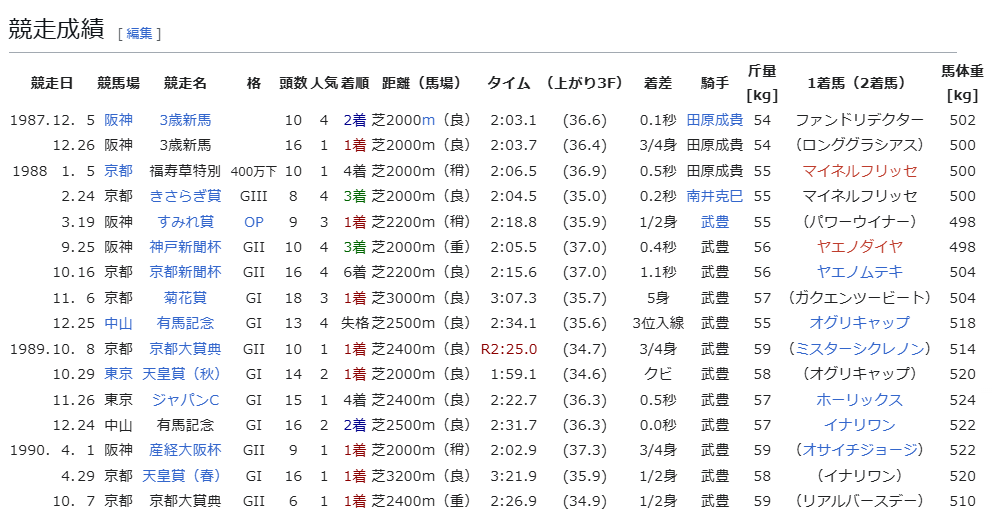Open the ホーリックス winner link
992x513 pixels.
click(x=860, y=400)
